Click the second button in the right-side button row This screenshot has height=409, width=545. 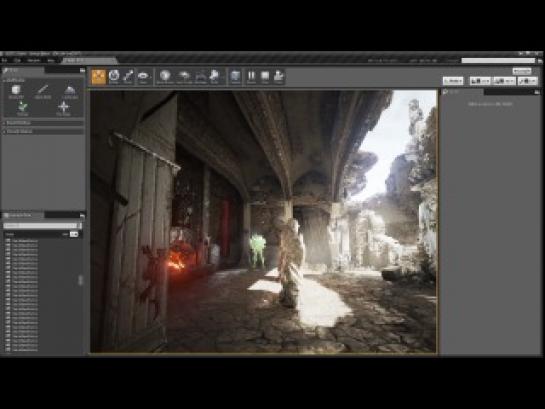point(480,81)
